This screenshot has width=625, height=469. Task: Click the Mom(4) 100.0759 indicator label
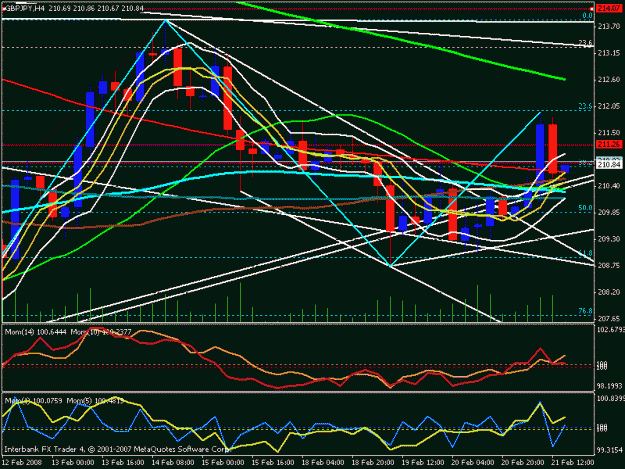[33, 400]
